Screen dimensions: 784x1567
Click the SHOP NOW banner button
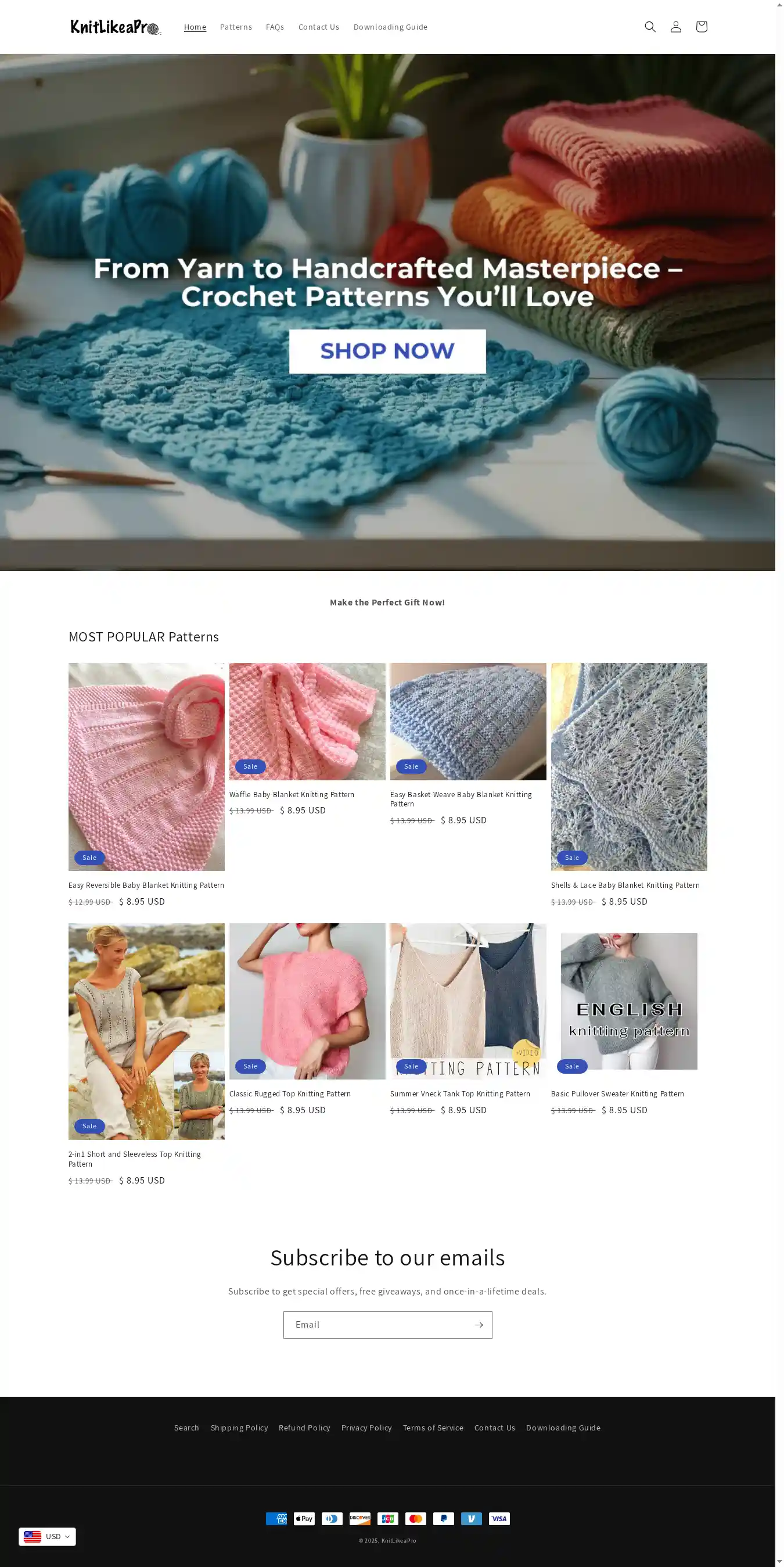387,351
